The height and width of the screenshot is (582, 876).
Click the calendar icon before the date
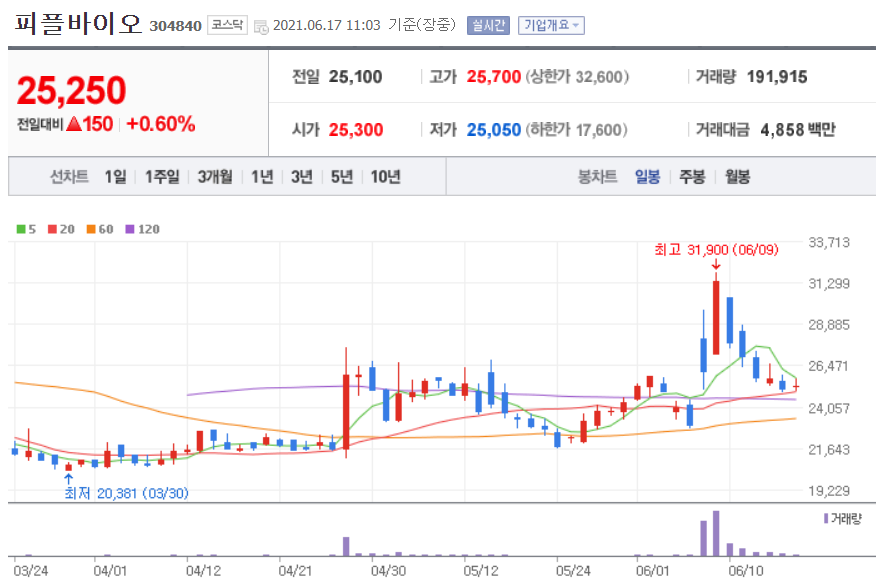(261, 26)
